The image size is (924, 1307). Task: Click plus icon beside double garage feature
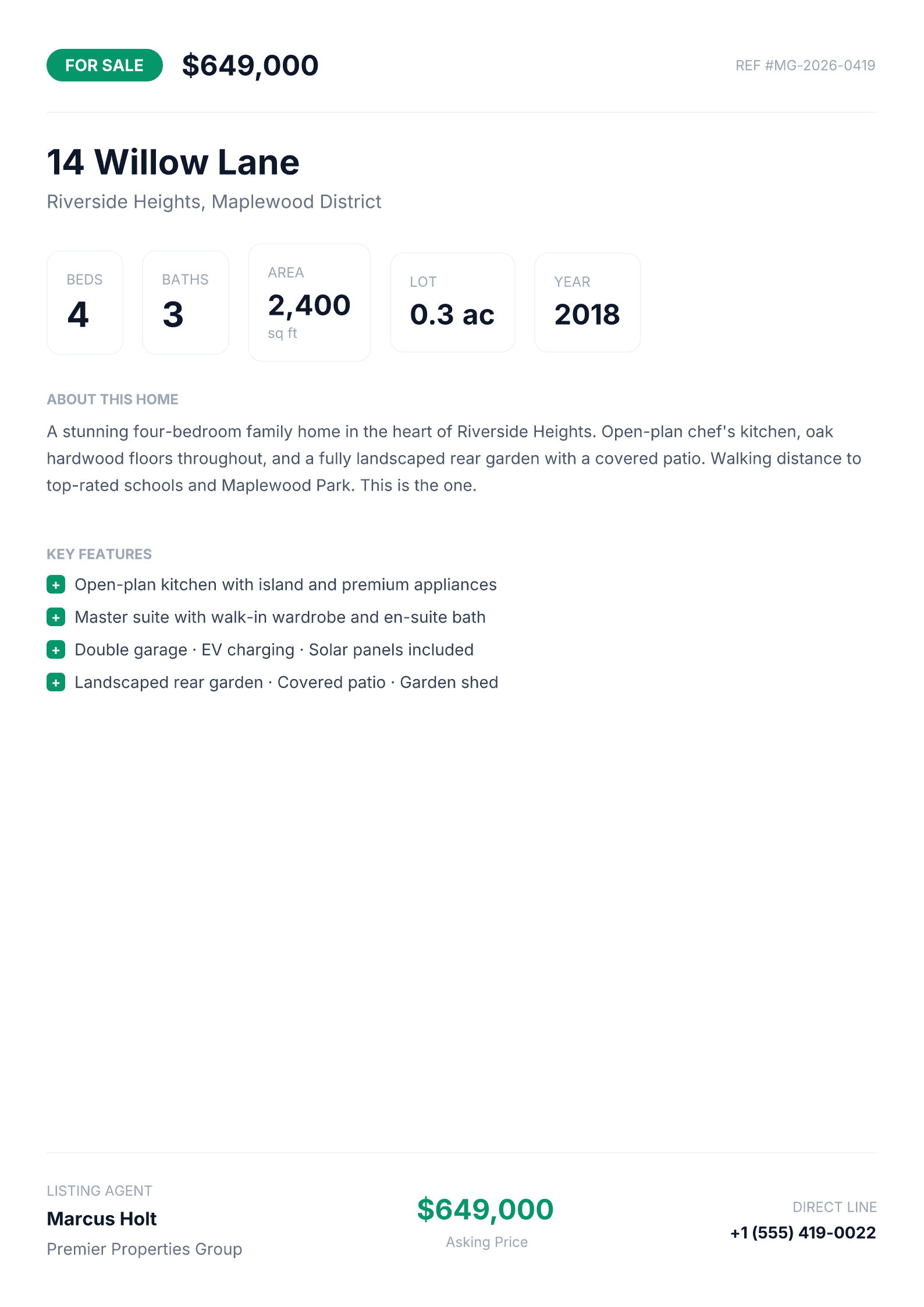(56, 650)
